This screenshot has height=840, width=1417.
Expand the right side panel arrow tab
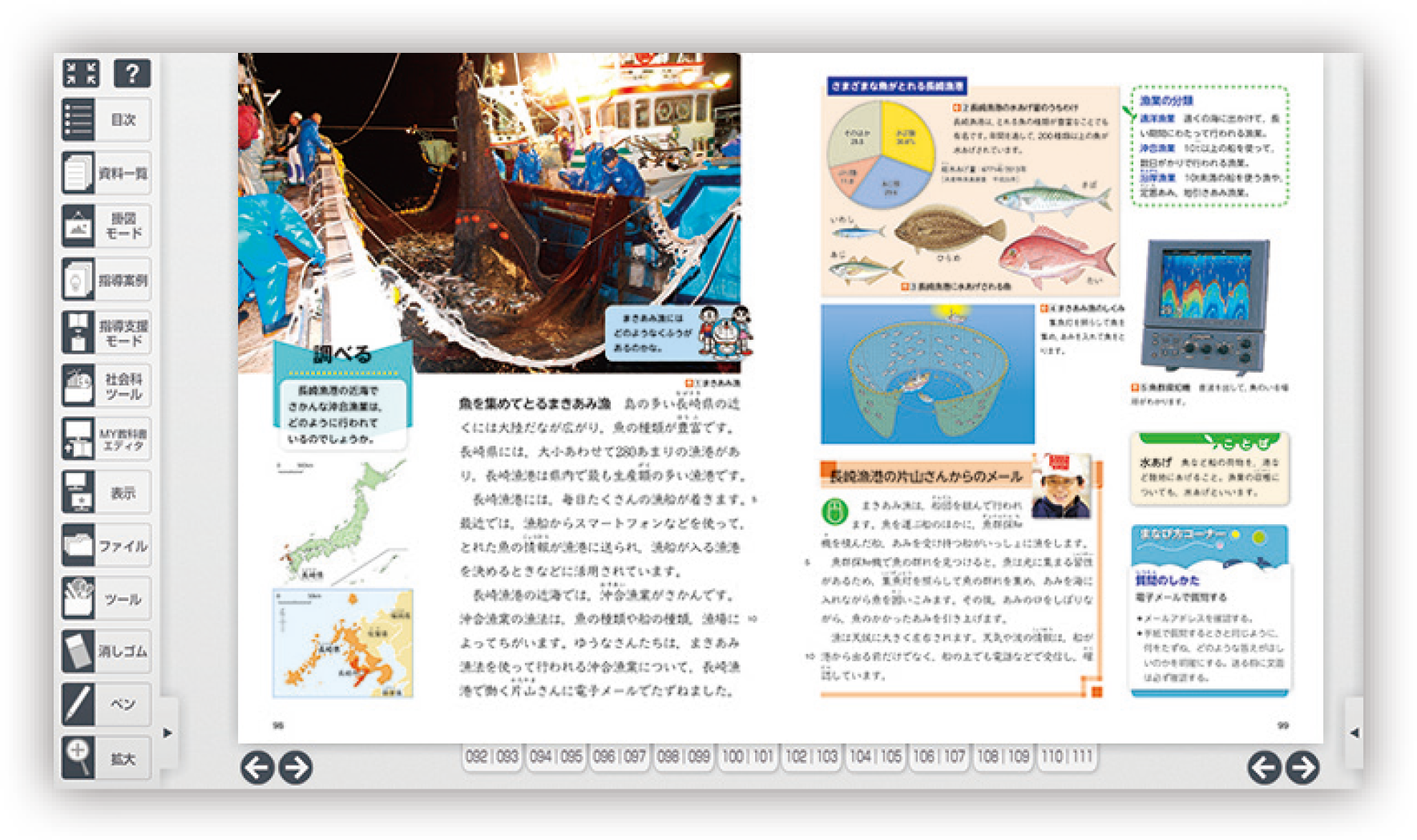pos(1354,733)
